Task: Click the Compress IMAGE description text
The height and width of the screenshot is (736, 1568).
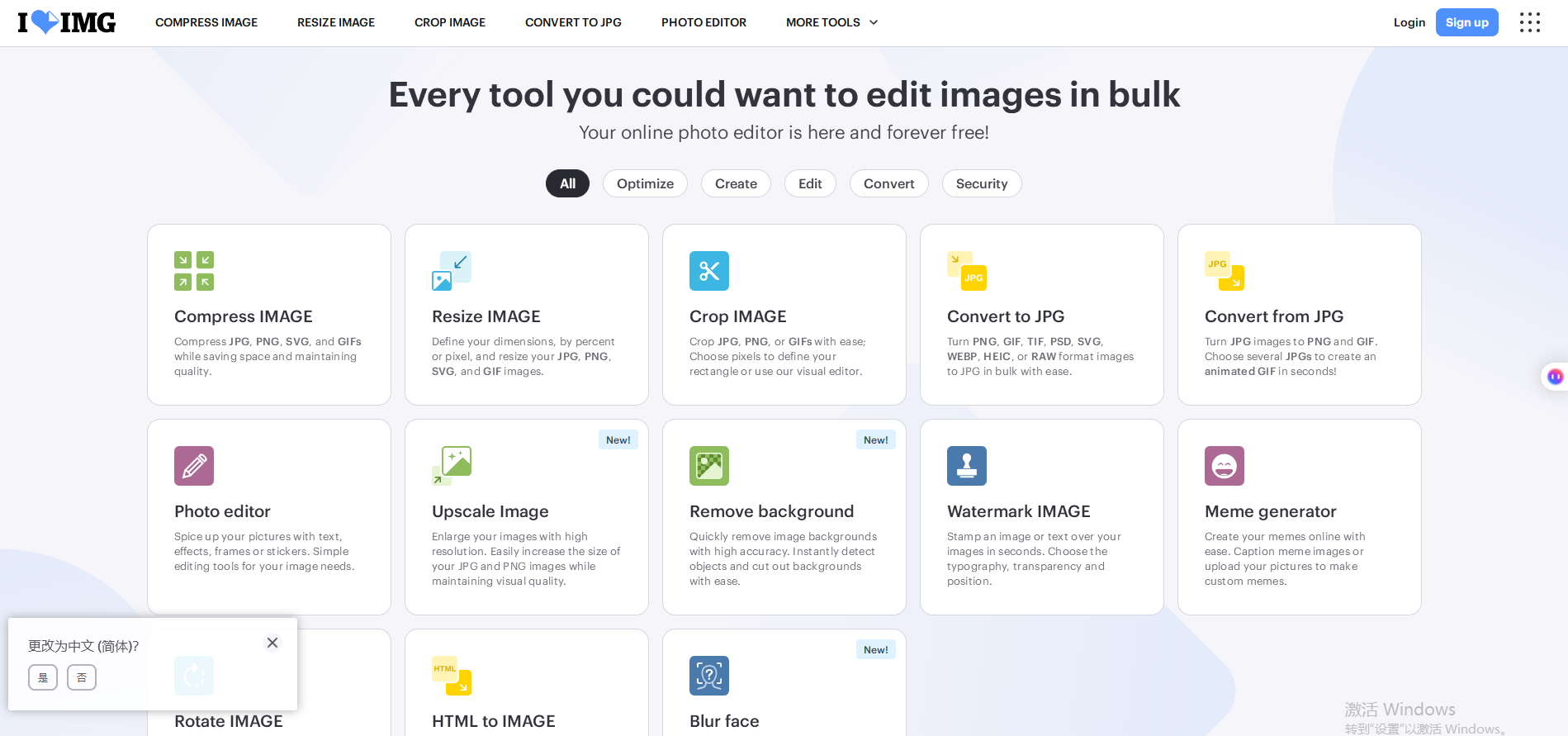Action: pos(268,357)
